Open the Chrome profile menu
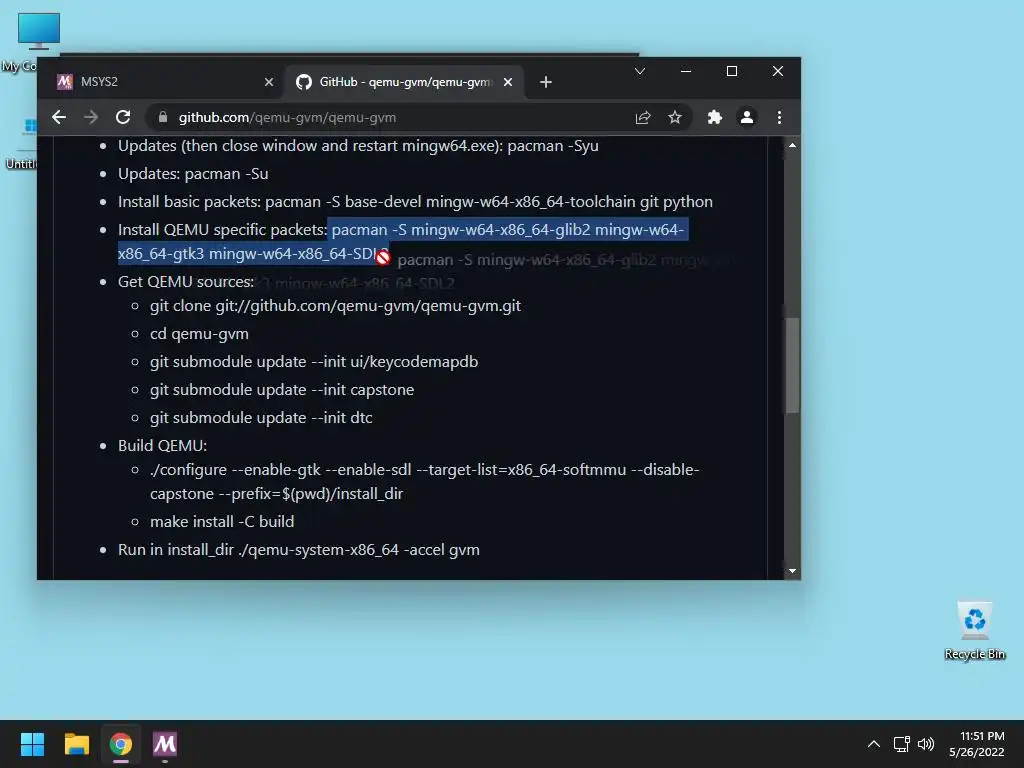The height and width of the screenshot is (768, 1024). pos(746,118)
